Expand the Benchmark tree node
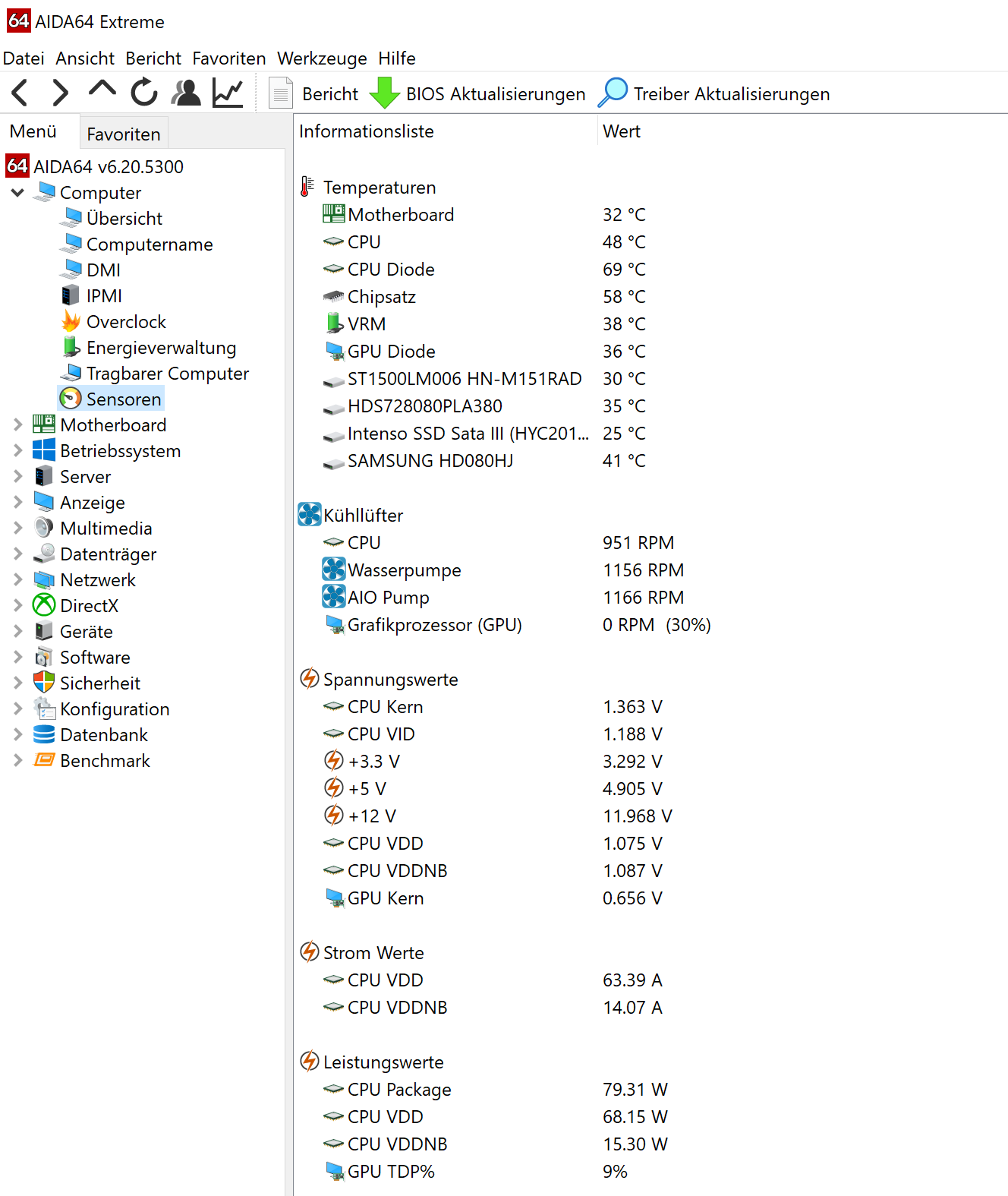This screenshot has width=1008, height=1196. pos(17,761)
